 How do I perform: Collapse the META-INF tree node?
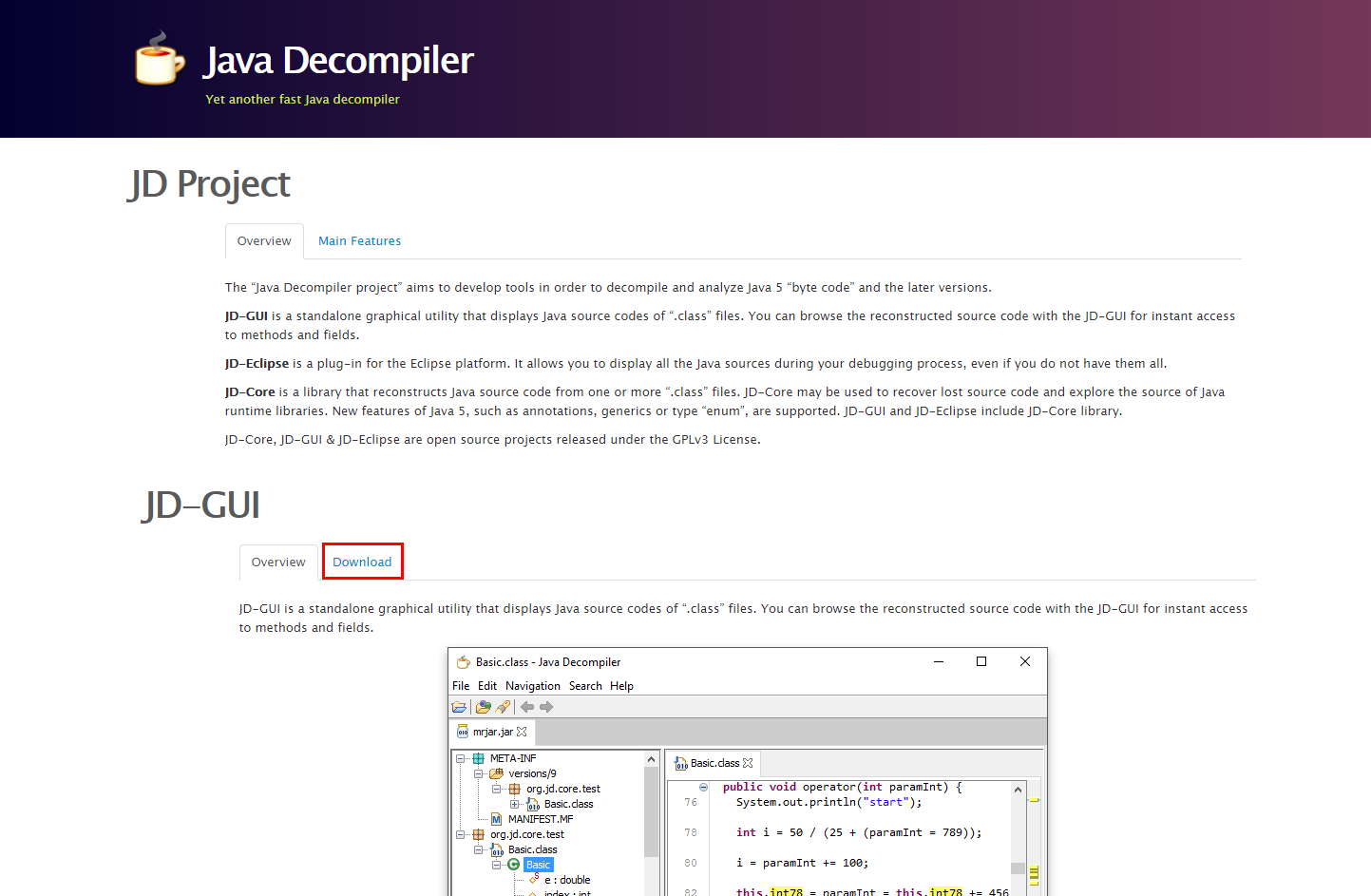460,759
